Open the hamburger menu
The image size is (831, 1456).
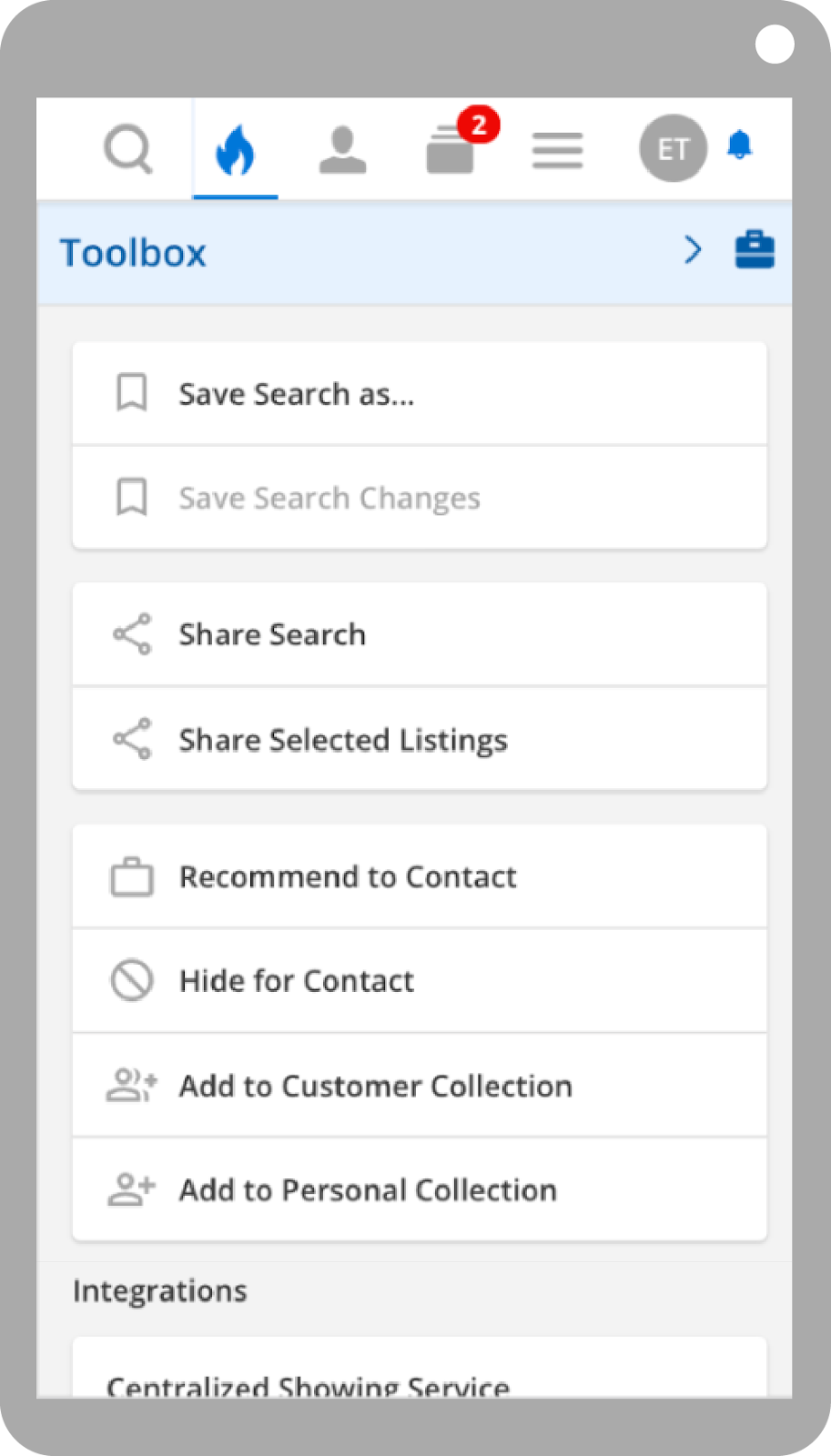[557, 150]
